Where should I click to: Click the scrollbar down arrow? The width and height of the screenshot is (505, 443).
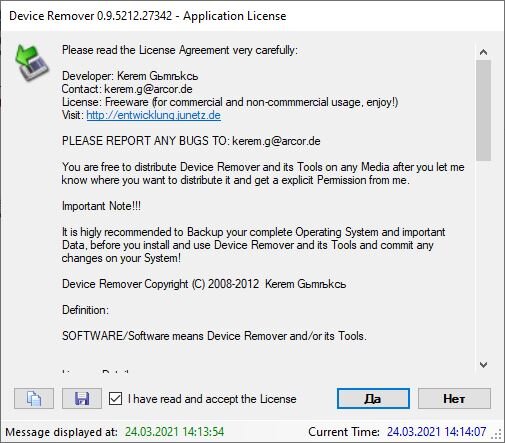pos(483,365)
